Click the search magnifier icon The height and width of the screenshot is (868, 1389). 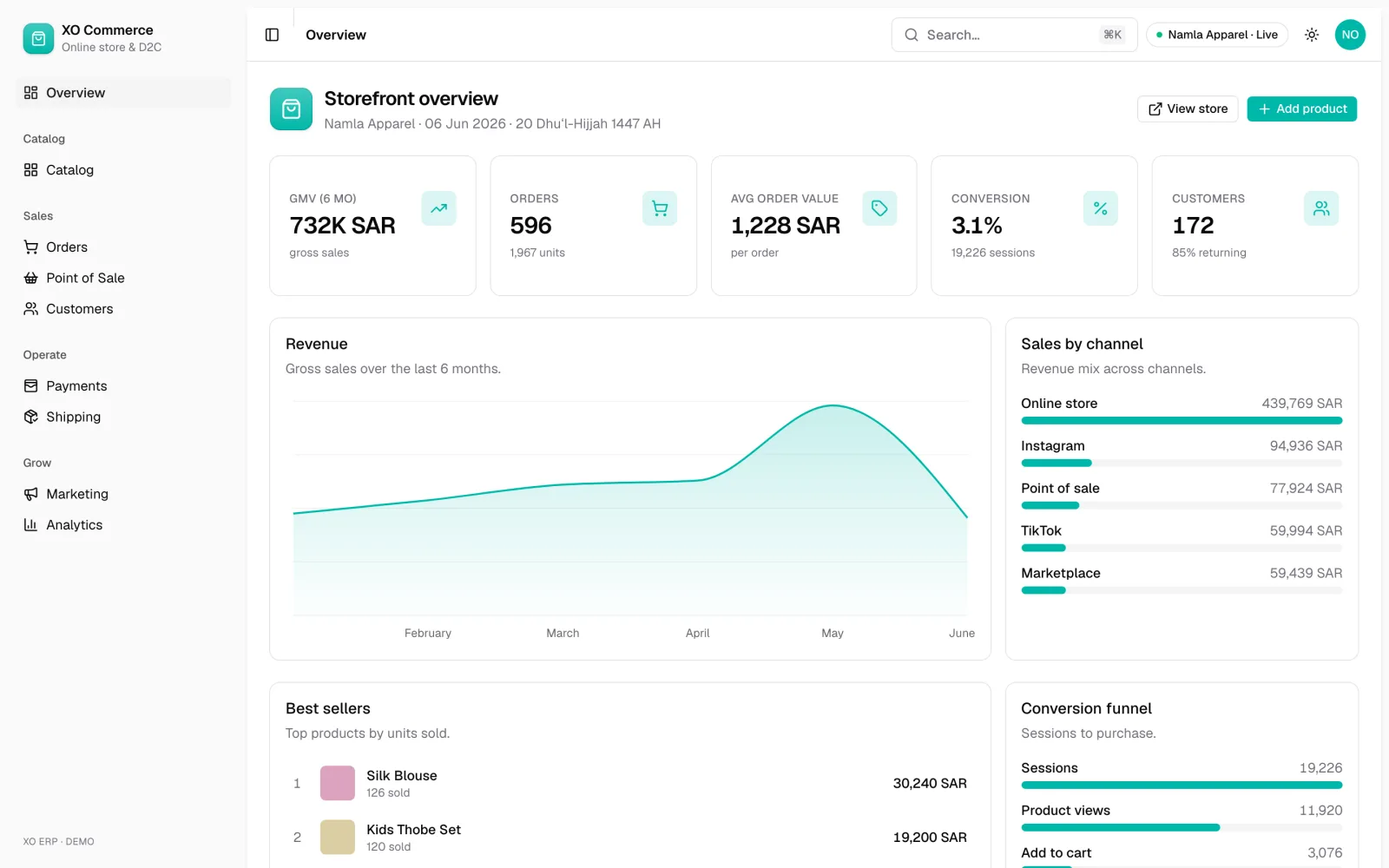(912, 35)
